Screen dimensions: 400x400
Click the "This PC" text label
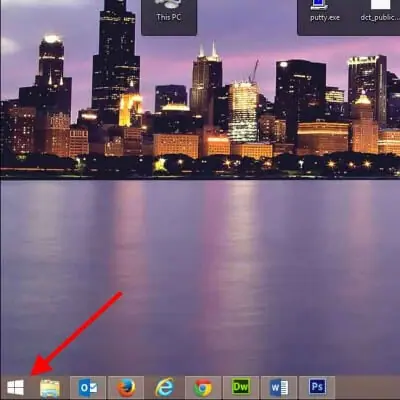tap(169, 17)
